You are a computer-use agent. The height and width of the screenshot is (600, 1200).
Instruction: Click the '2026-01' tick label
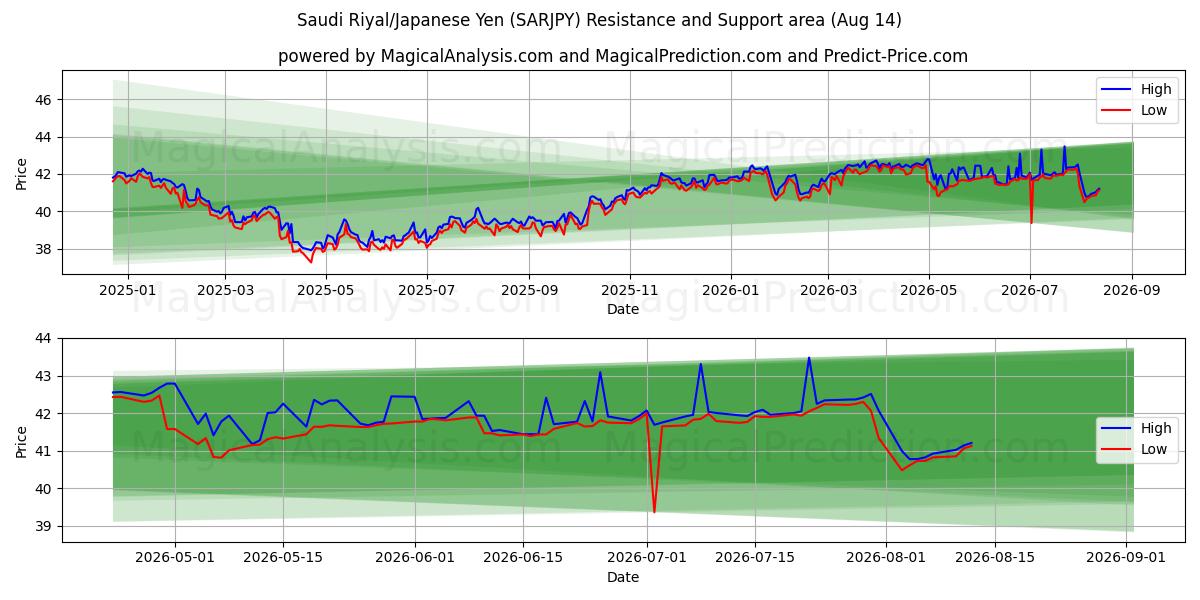pyautogui.click(x=730, y=290)
